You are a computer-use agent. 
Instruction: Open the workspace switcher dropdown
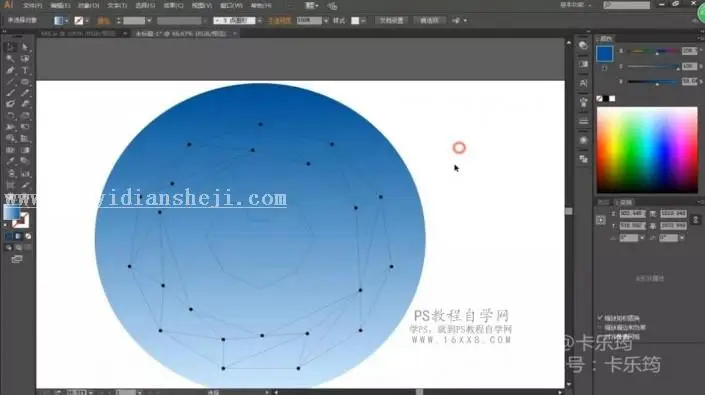point(577,5)
